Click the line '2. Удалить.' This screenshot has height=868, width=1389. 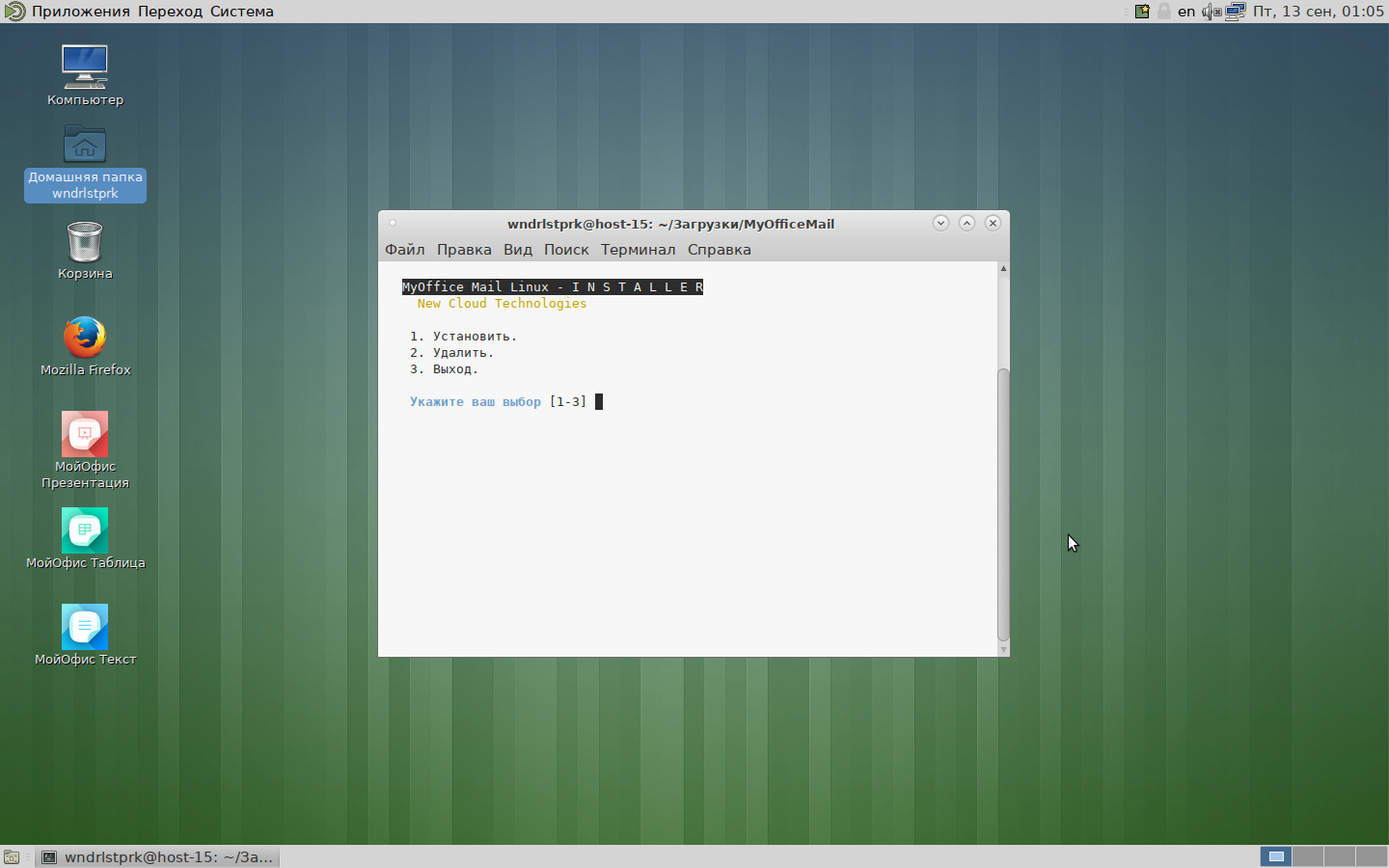point(452,353)
